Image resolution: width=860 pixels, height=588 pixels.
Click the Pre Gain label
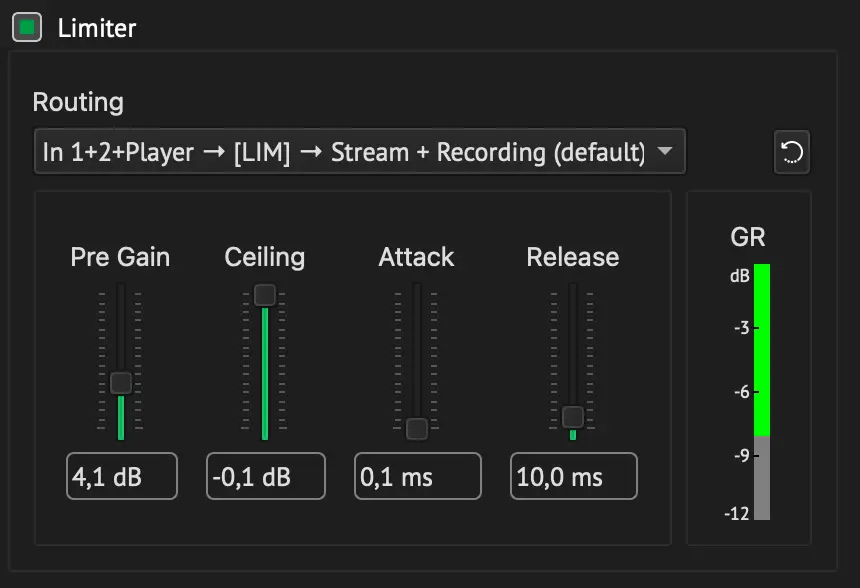tap(120, 257)
